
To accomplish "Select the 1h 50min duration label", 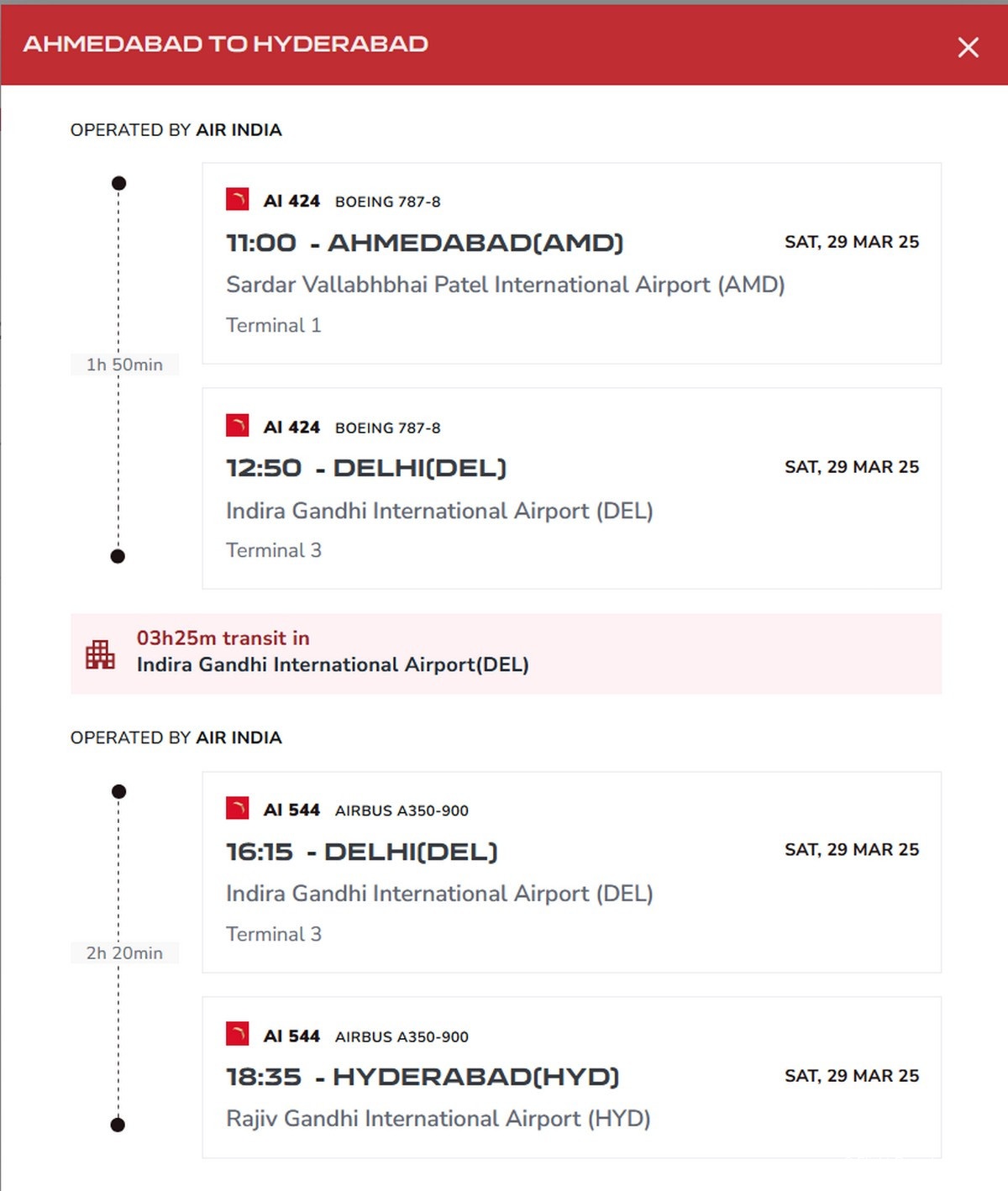I will 124,365.
